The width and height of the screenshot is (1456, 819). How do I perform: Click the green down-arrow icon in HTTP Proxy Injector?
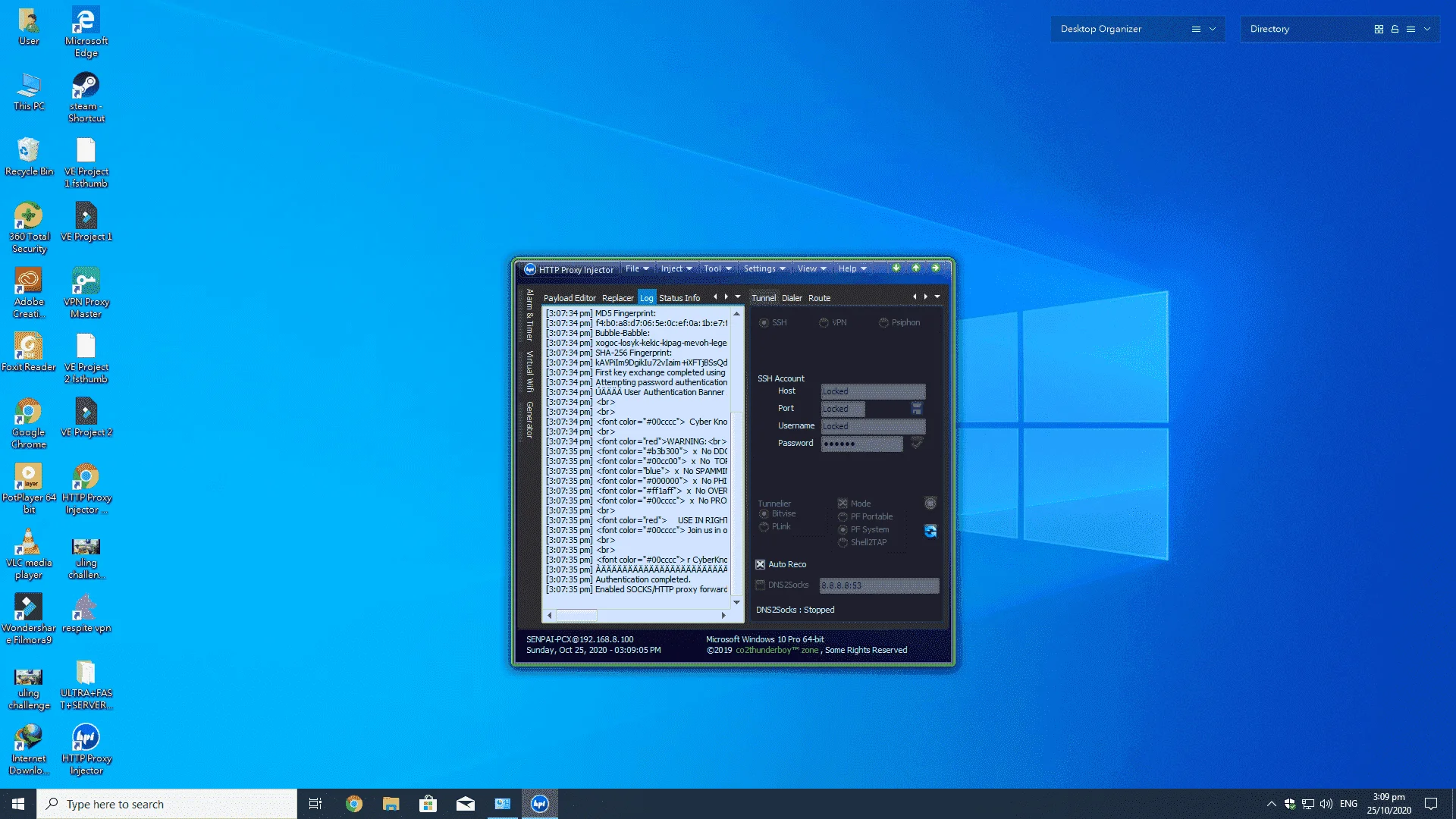coord(896,268)
